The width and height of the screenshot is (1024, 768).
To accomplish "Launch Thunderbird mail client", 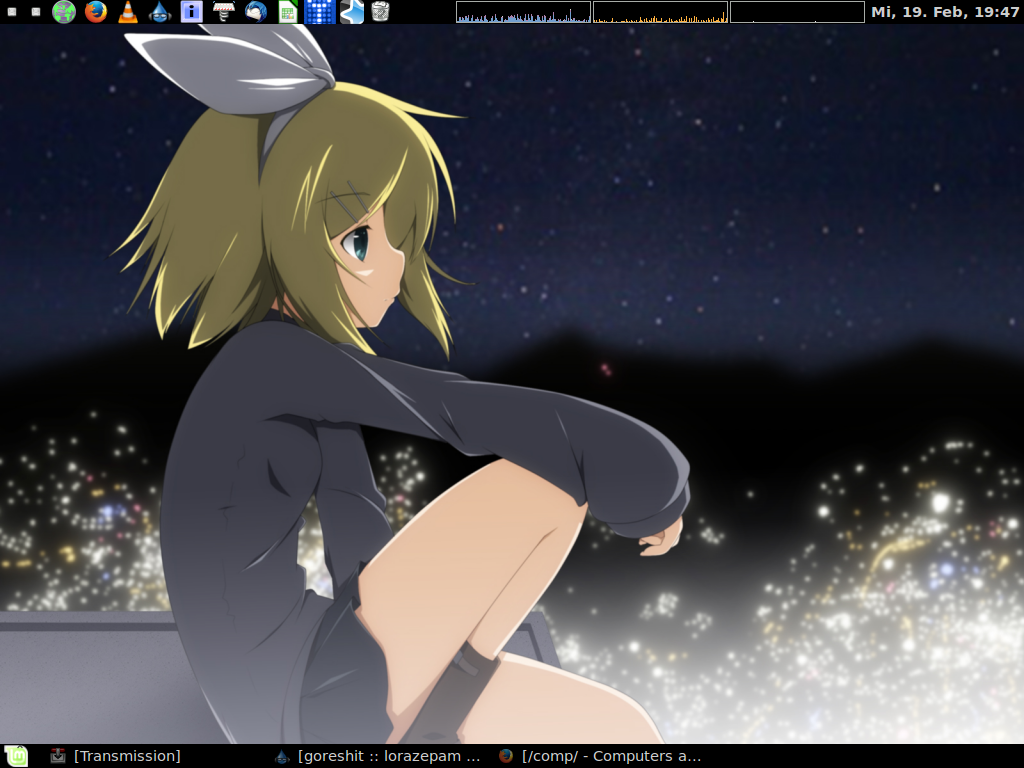I will tap(255, 12).
